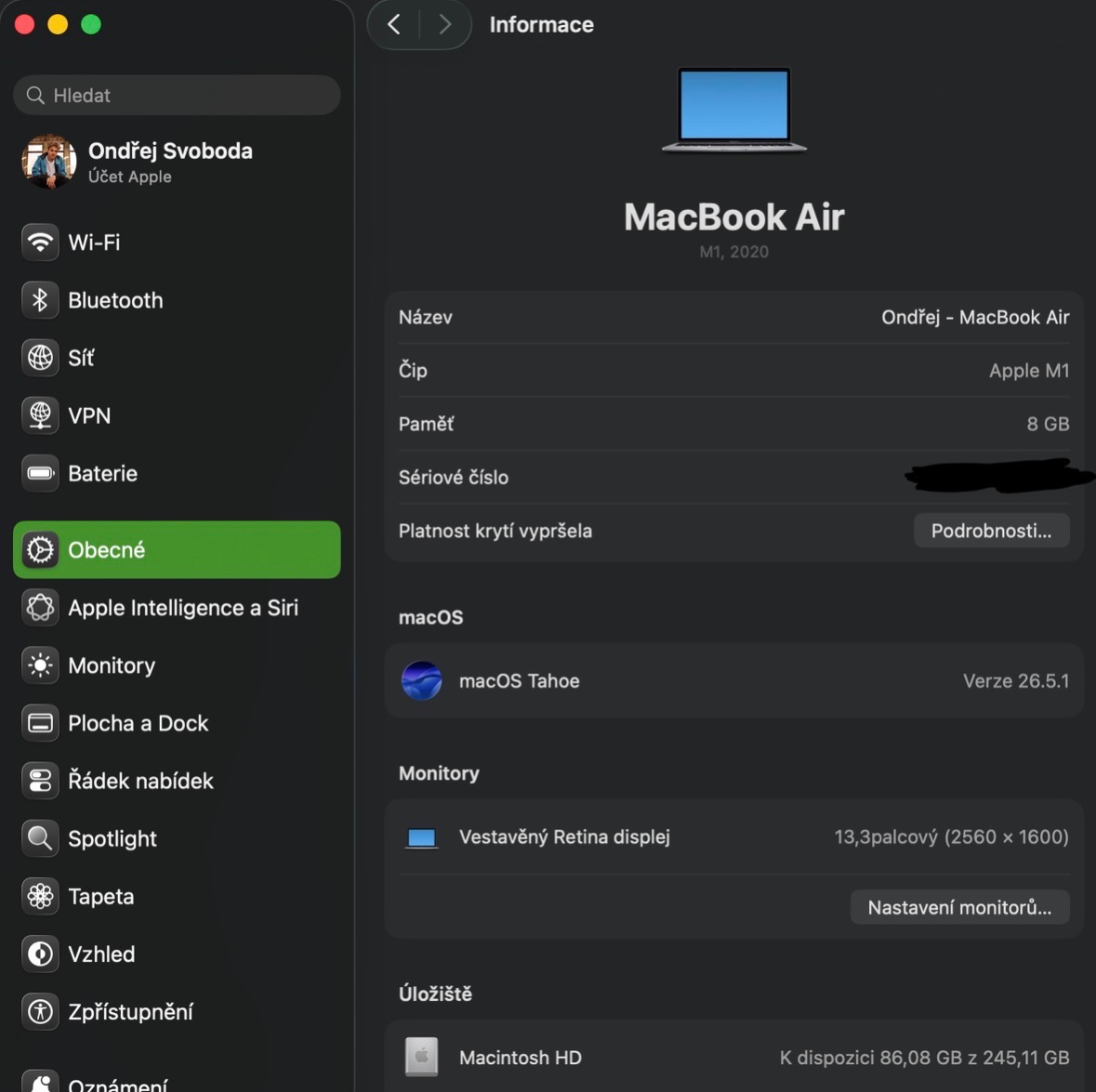Open the Zpřístupnění accessibility icon

(x=40, y=1012)
